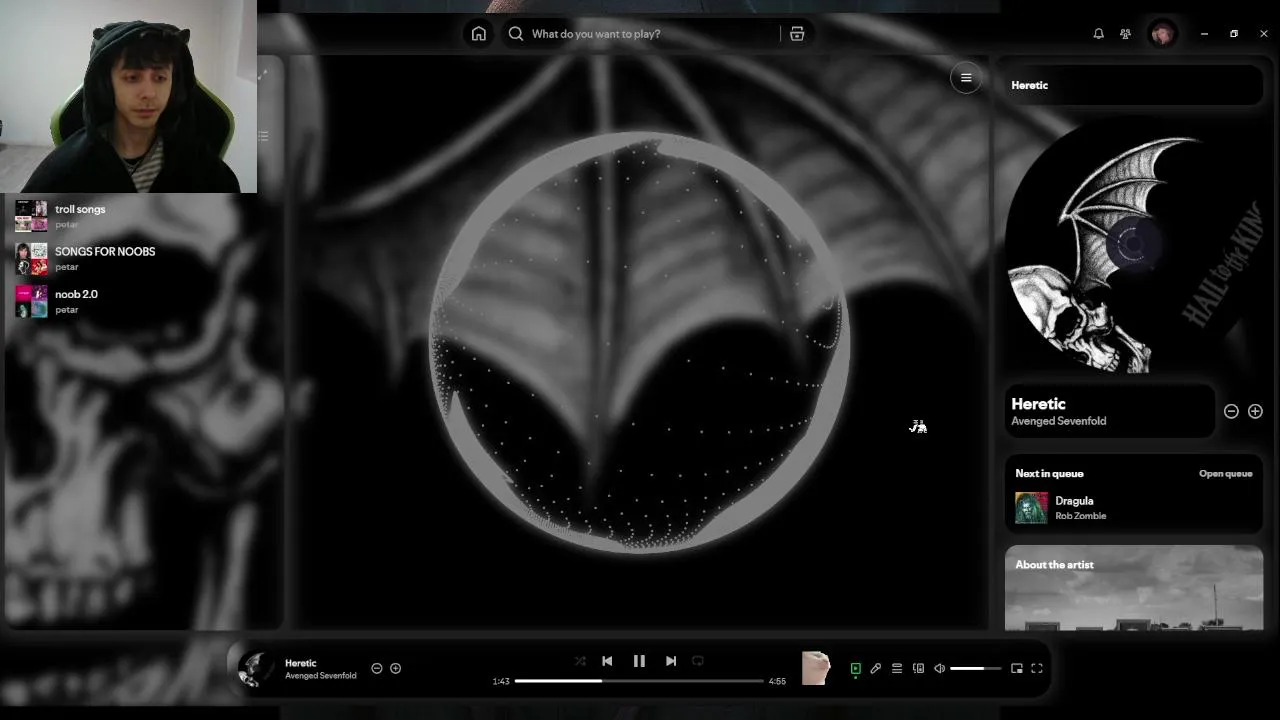Open the What's New bell notifications
The height and width of the screenshot is (720, 1280).
point(1098,34)
